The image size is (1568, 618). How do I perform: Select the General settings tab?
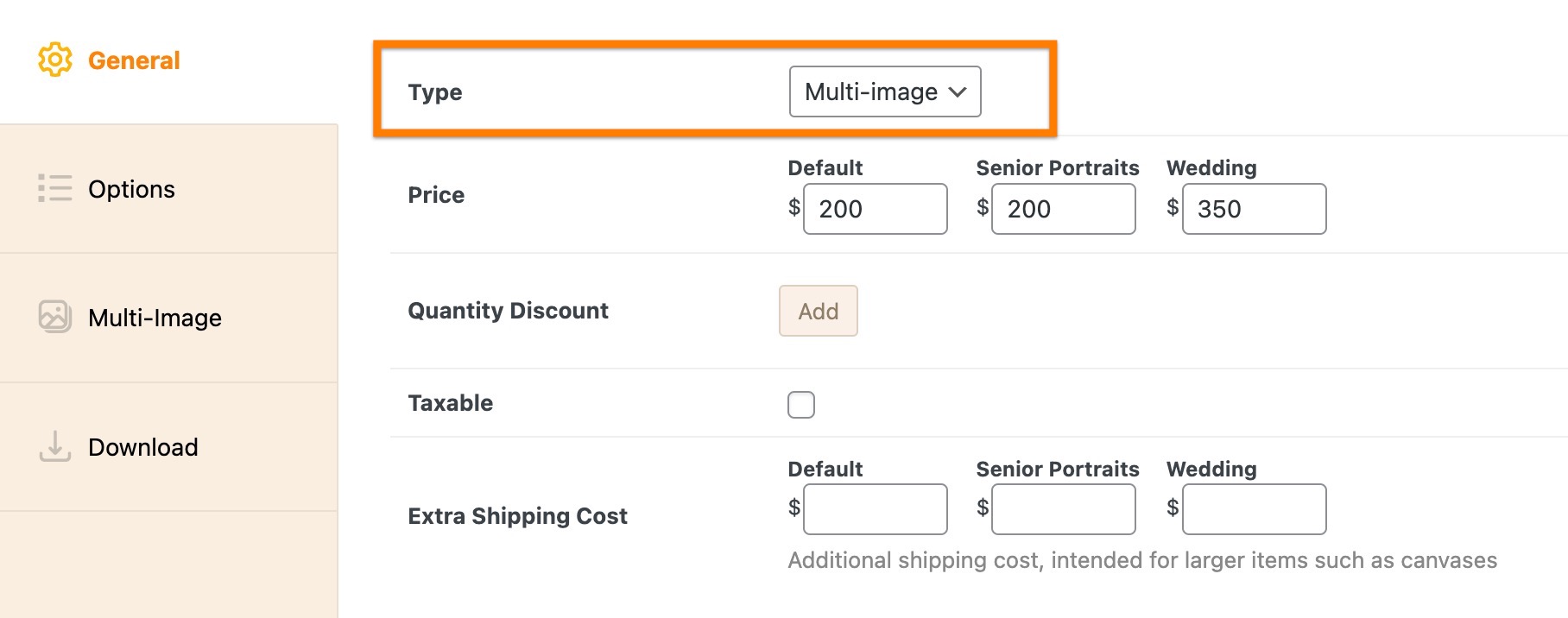(x=133, y=60)
